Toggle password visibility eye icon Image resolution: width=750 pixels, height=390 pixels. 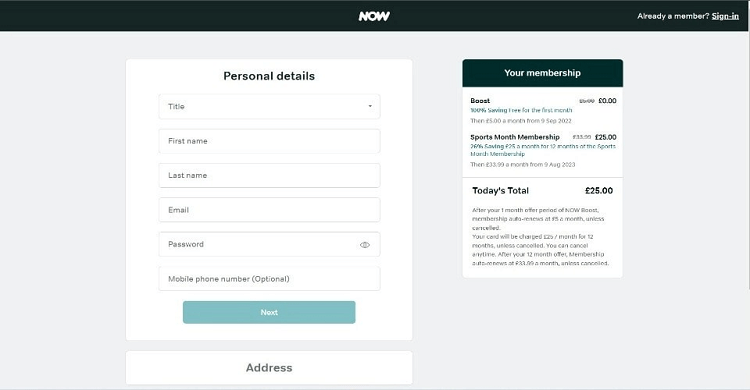[364, 245]
